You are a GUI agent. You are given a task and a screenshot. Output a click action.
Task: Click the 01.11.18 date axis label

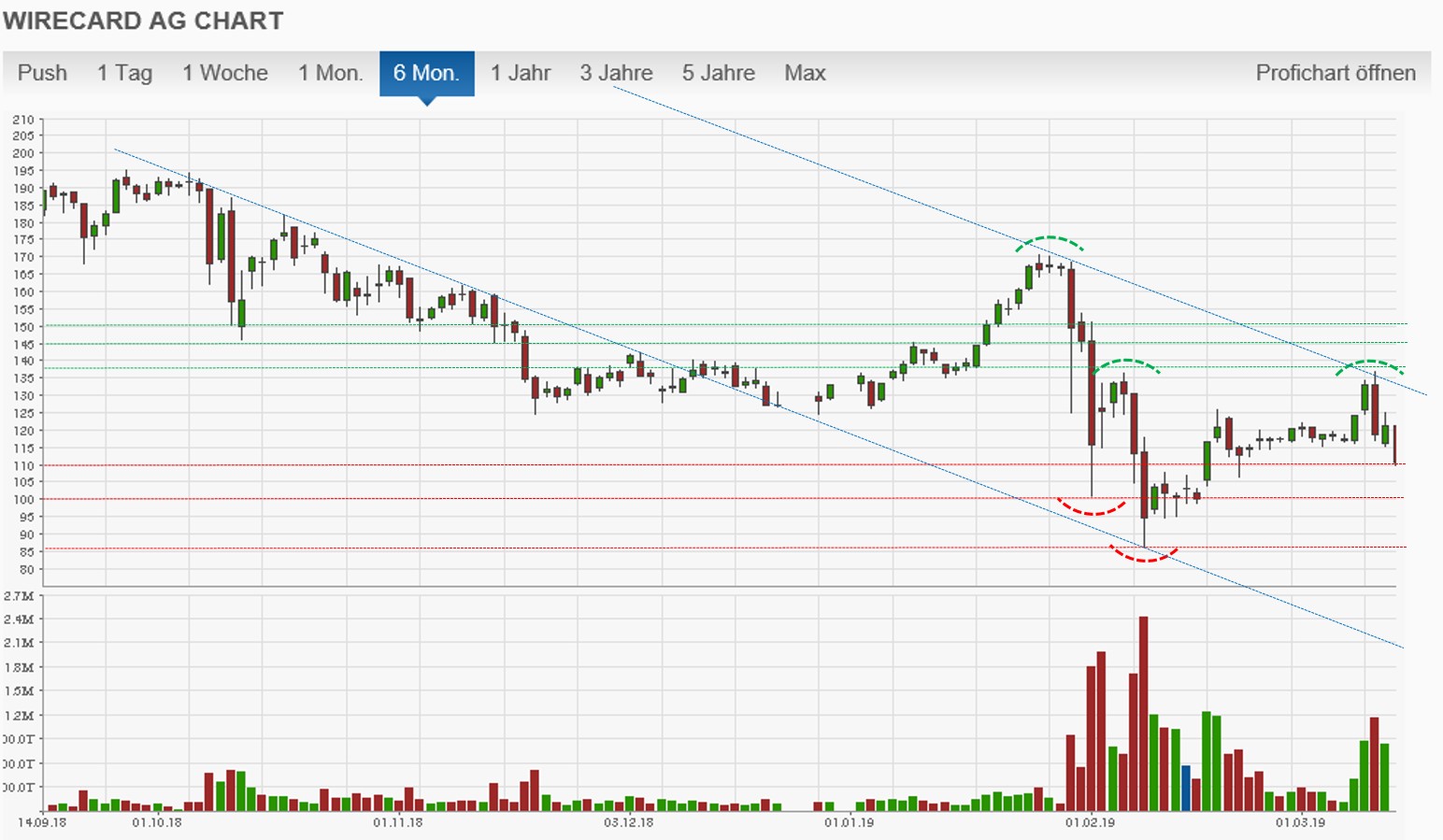(397, 824)
